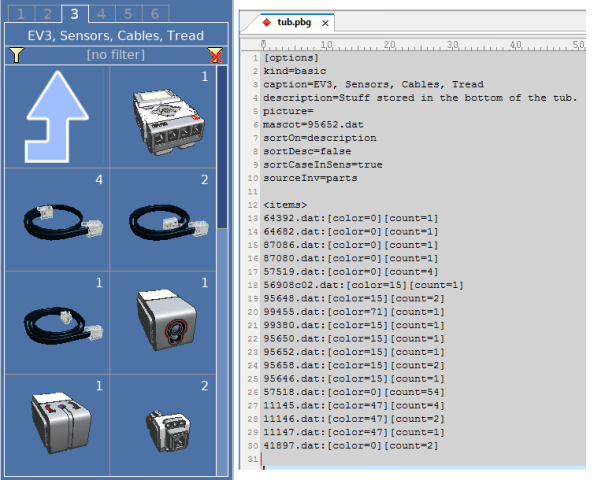The height and width of the screenshot is (480, 594).
Task: Click the [no filter] text field
Action: coord(116,55)
